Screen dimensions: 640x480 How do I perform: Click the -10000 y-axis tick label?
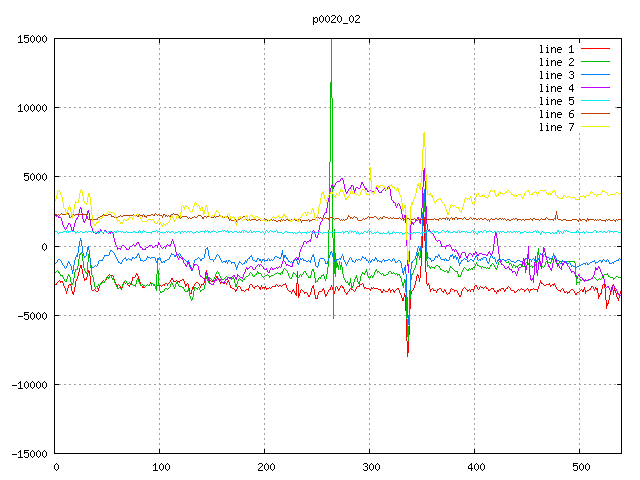click(x=28, y=385)
